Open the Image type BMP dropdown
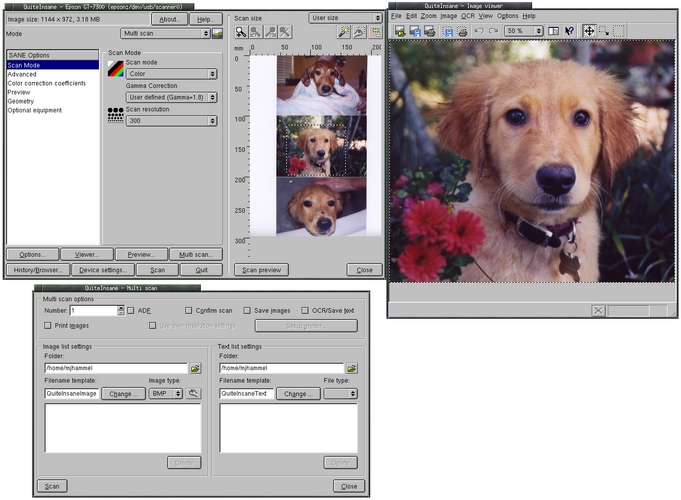This screenshot has width=681, height=500. coord(164,394)
